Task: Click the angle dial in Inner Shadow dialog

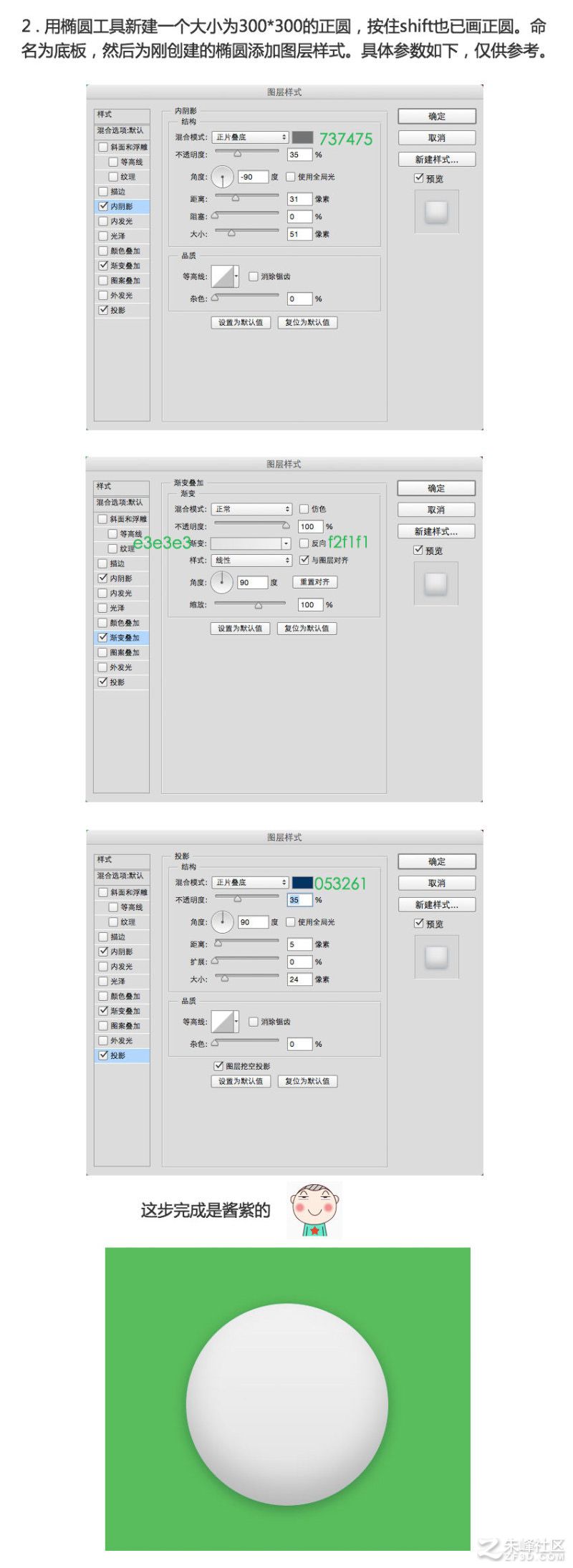Action: click(223, 176)
